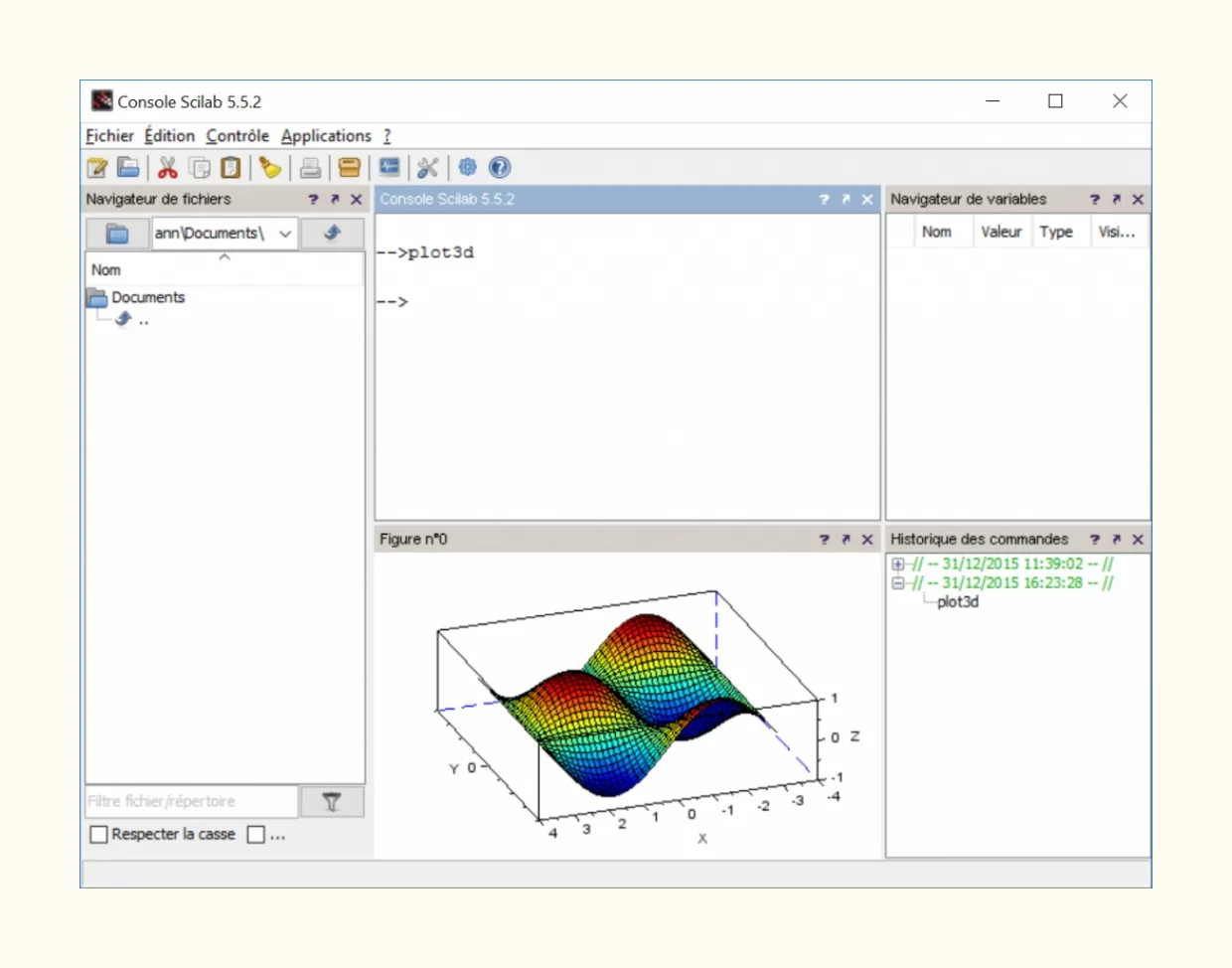
Task: Click the console prompt line '-->'
Action: pyautogui.click(x=392, y=302)
